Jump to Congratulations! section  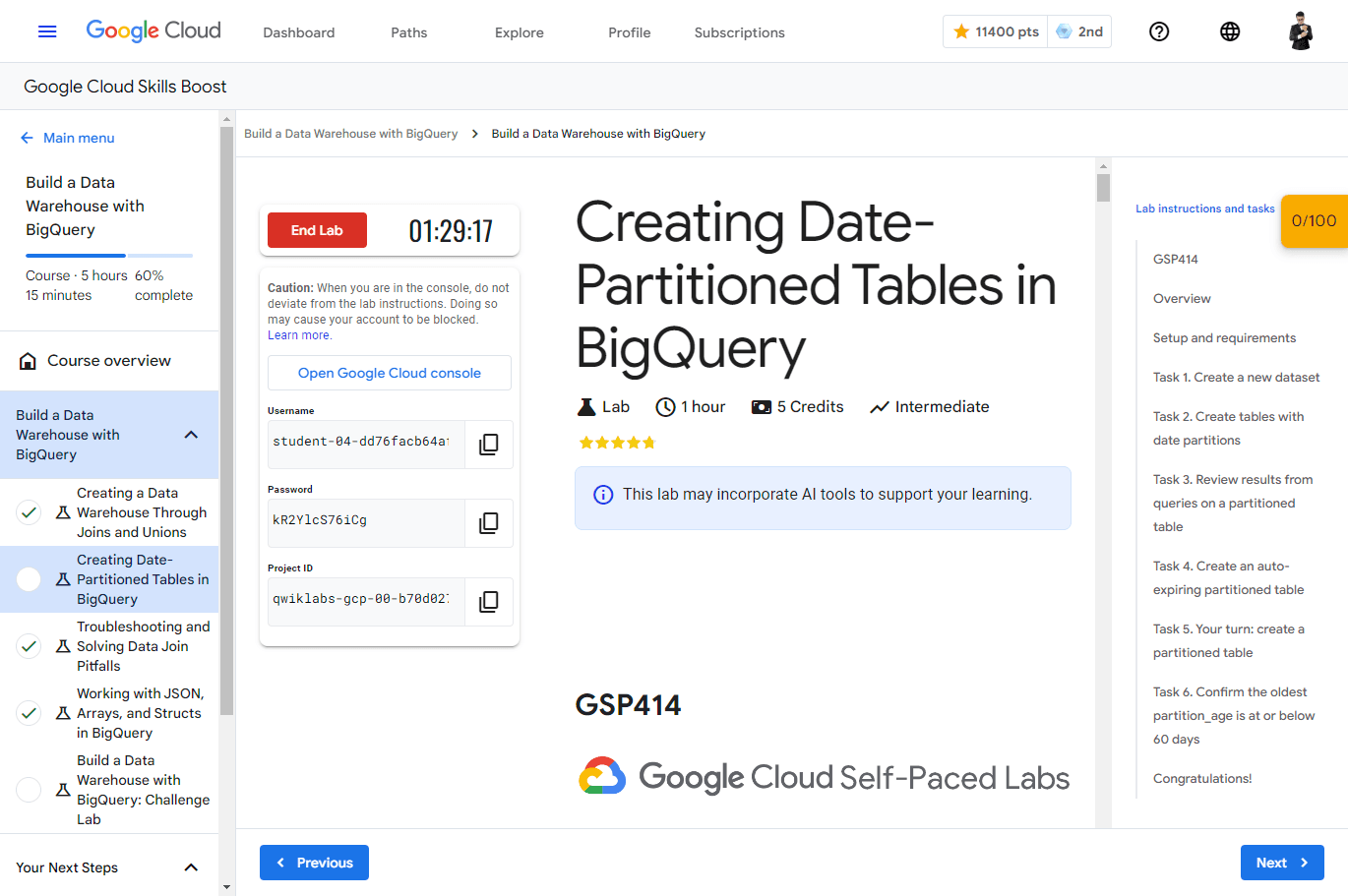[x=1202, y=779]
